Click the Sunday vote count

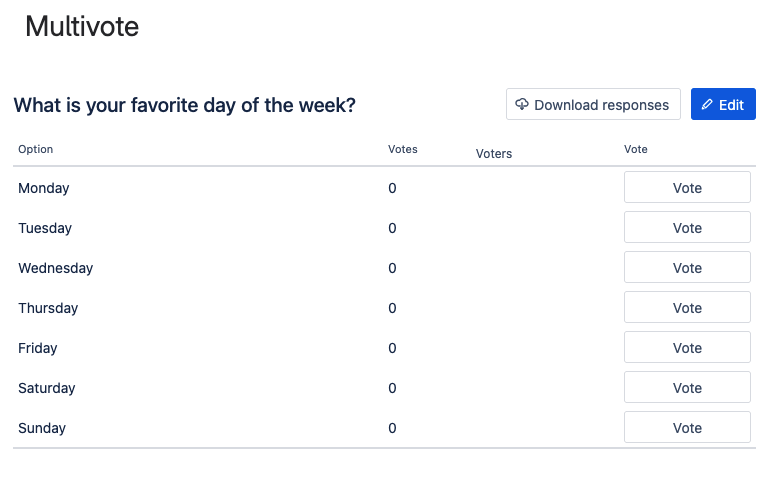pos(393,428)
